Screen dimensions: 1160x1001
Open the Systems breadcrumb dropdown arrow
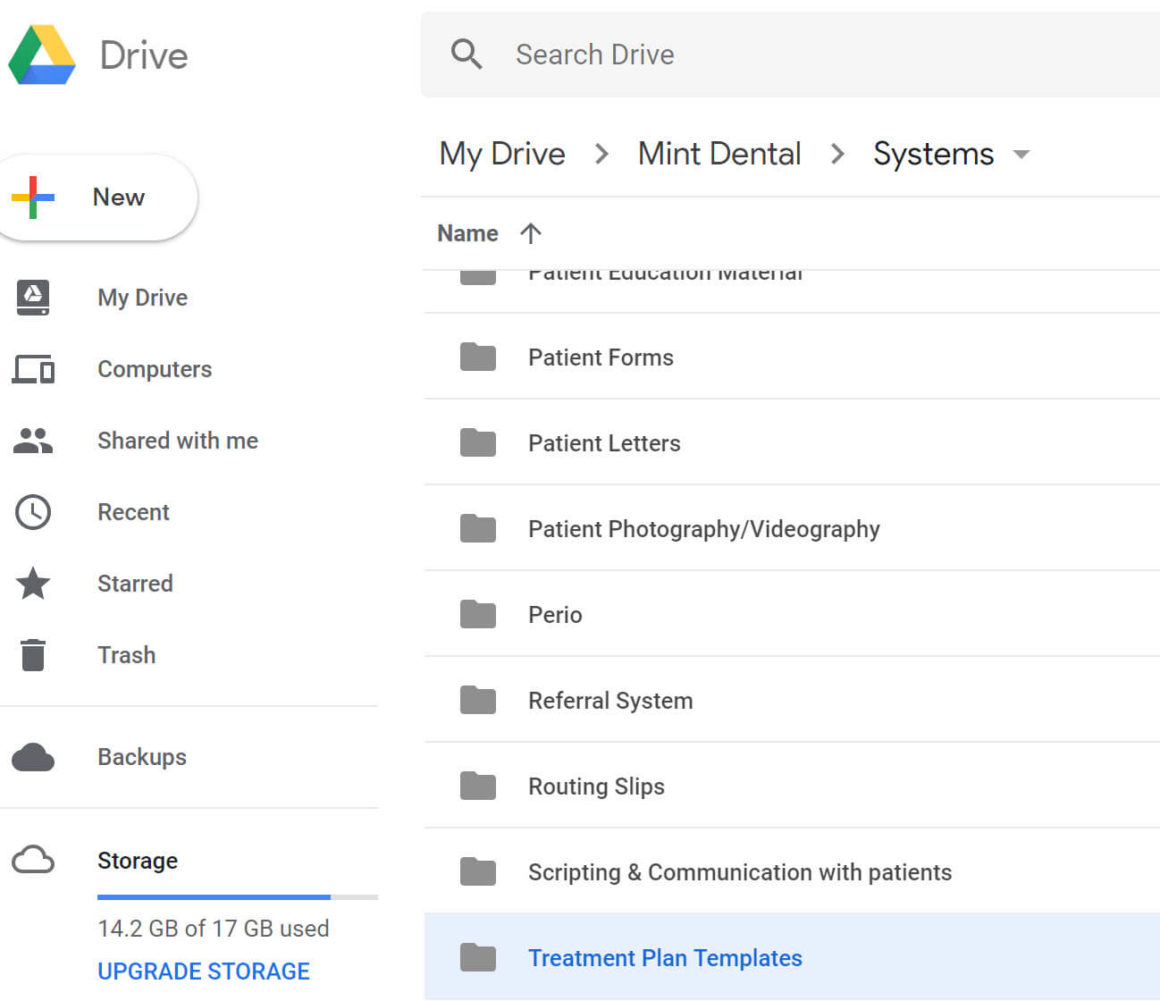coord(1021,155)
